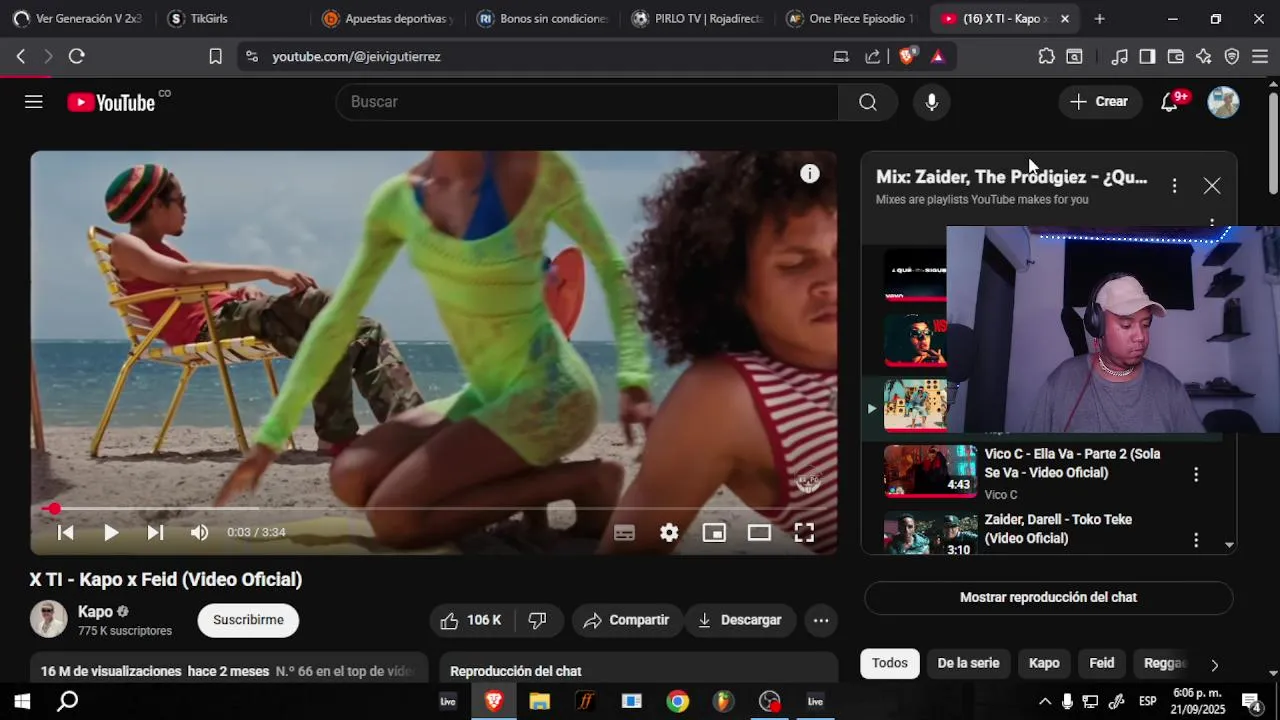Skip to previous video in player

(66, 533)
